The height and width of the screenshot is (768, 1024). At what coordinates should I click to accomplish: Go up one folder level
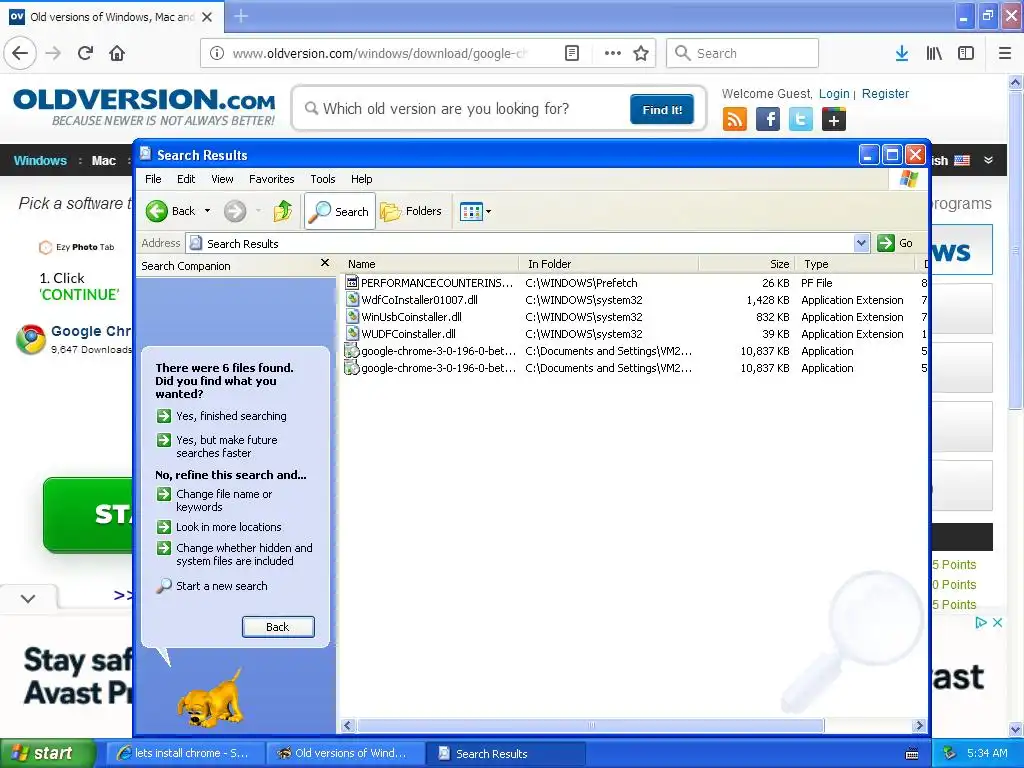pyautogui.click(x=283, y=211)
